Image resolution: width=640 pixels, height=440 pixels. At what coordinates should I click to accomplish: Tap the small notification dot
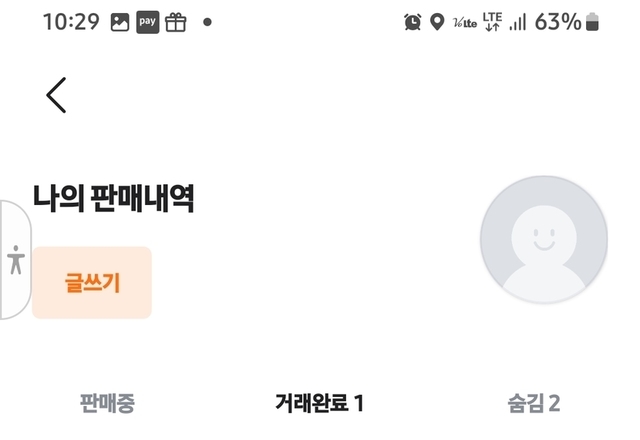(x=207, y=22)
